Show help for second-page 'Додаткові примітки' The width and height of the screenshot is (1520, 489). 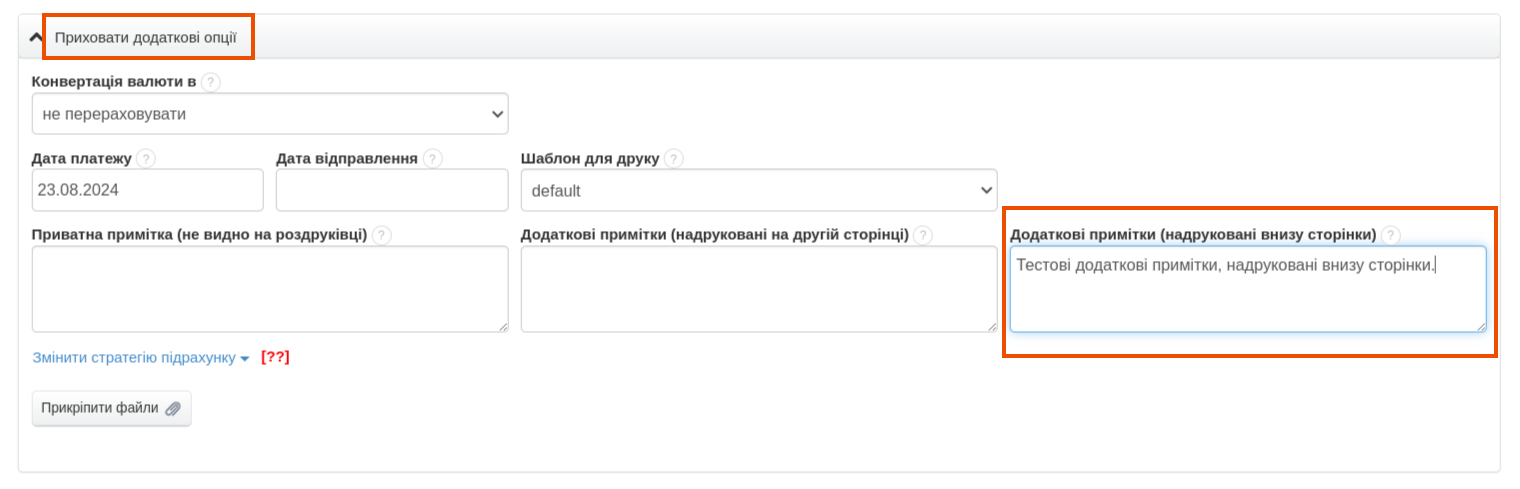(923, 235)
